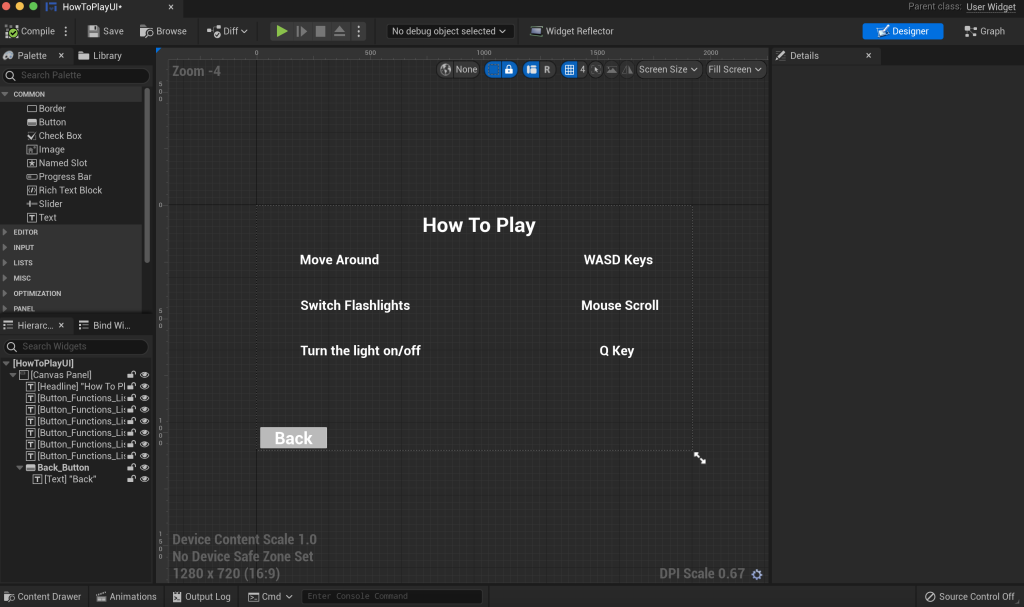Viewport: 1024px width, 607px height.
Task: Click the Stop simulation button
Action: pos(320,31)
